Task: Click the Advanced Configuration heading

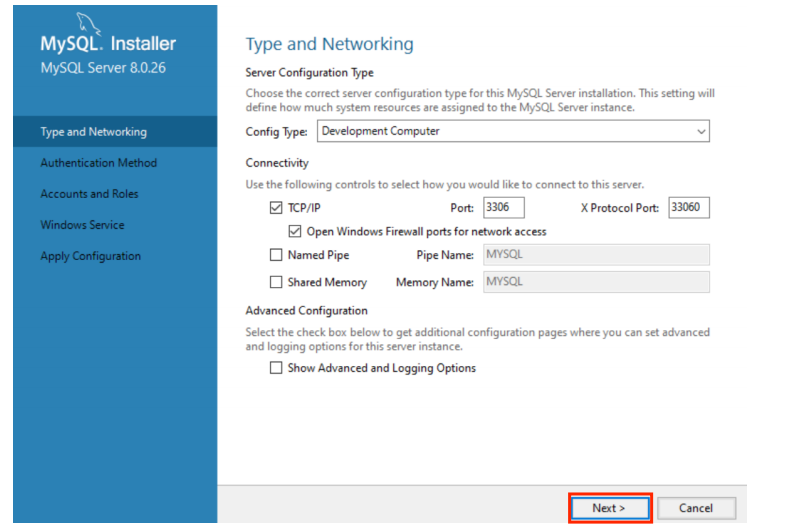Action: coord(306,311)
